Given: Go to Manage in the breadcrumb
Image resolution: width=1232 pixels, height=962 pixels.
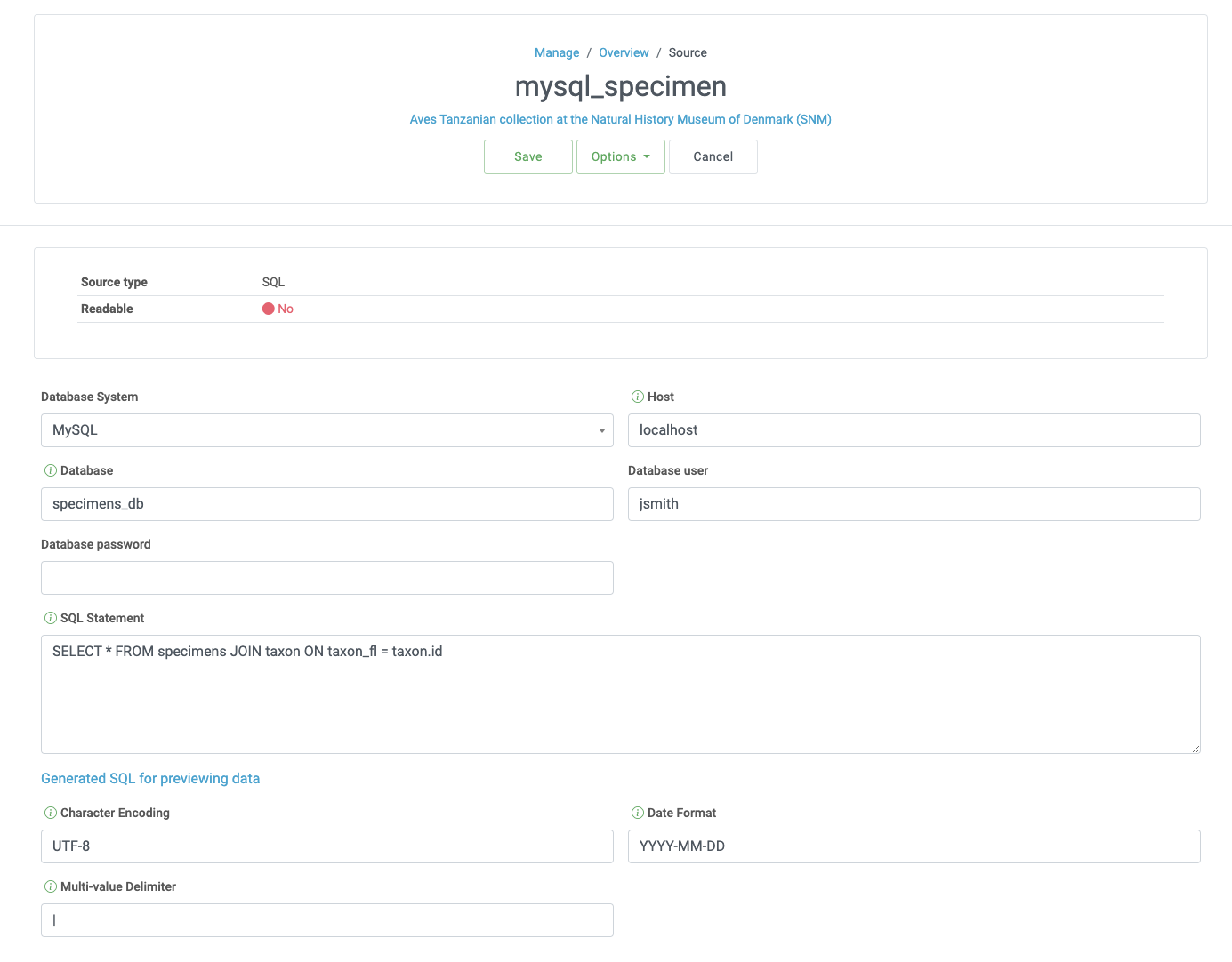Looking at the screenshot, I should pyautogui.click(x=556, y=52).
